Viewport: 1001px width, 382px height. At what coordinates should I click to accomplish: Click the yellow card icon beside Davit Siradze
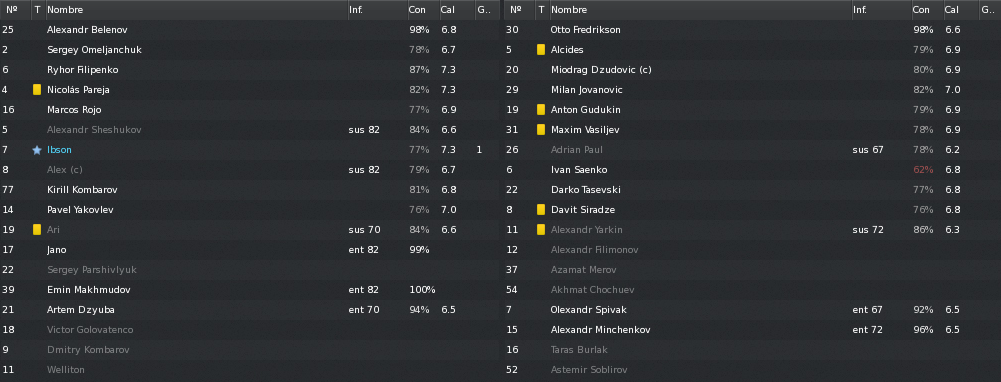pos(541,210)
